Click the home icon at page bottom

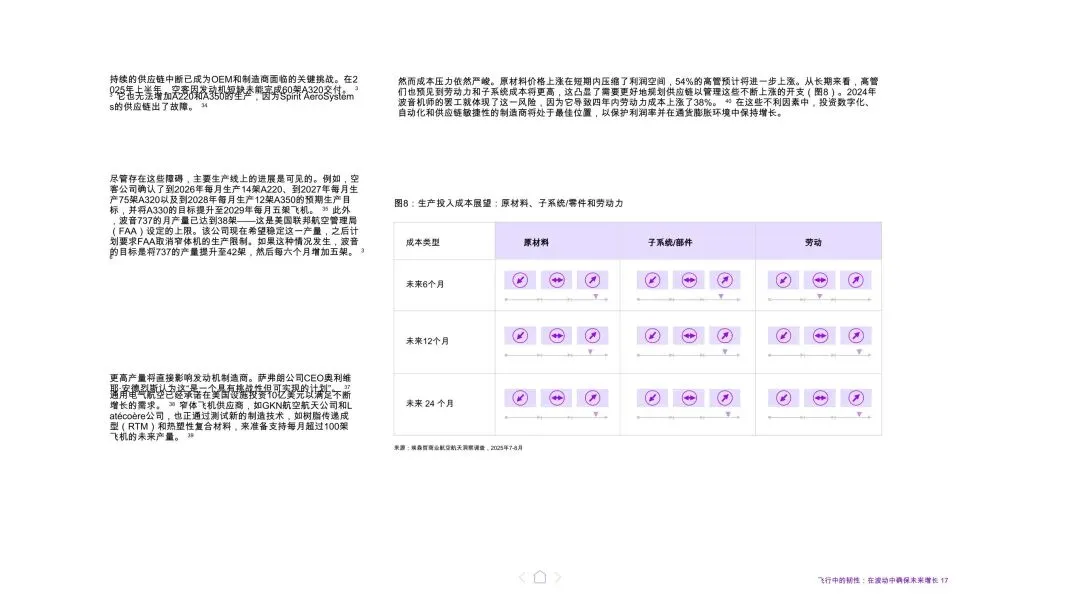(x=540, y=577)
